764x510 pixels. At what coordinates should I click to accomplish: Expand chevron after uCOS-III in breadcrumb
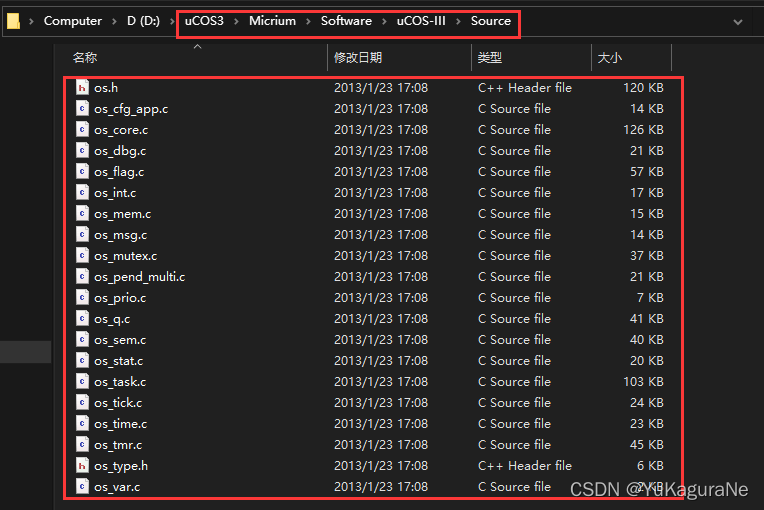[458, 21]
